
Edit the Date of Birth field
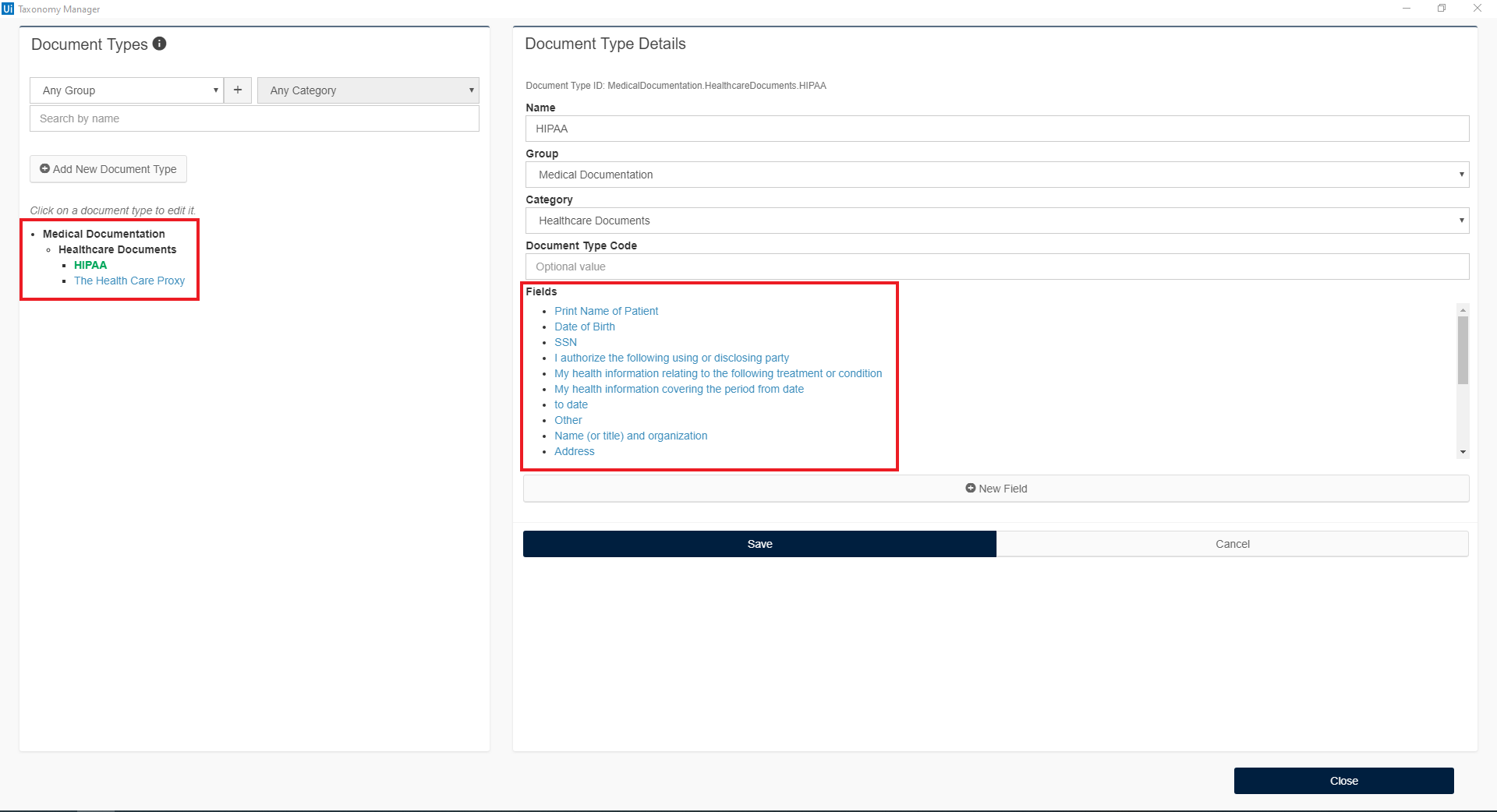pos(584,327)
